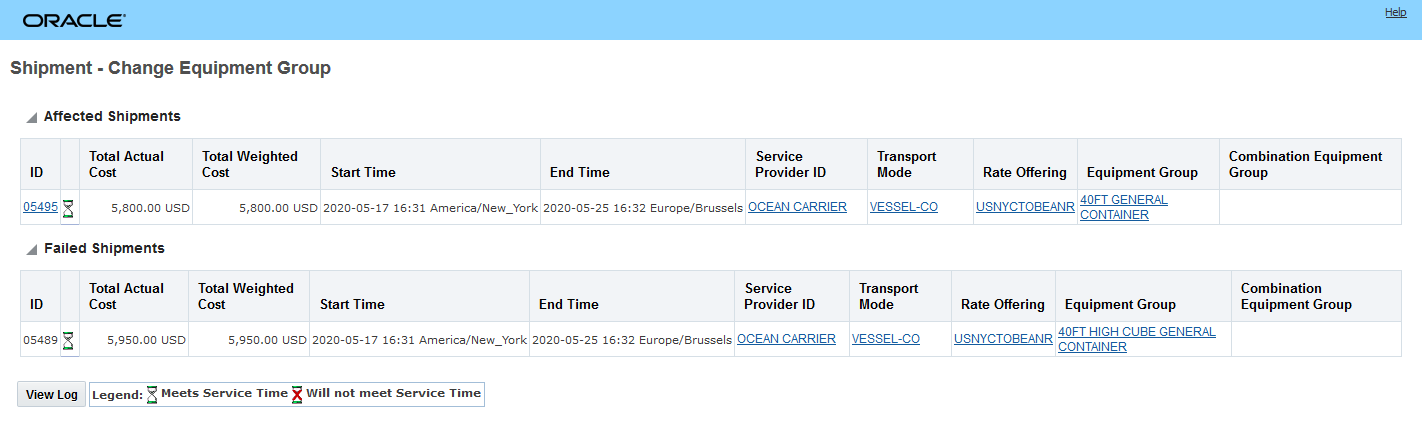Click hourglass icon in Failed Shipments row
This screenshot has height=434, width=1422.
(68, 340)
